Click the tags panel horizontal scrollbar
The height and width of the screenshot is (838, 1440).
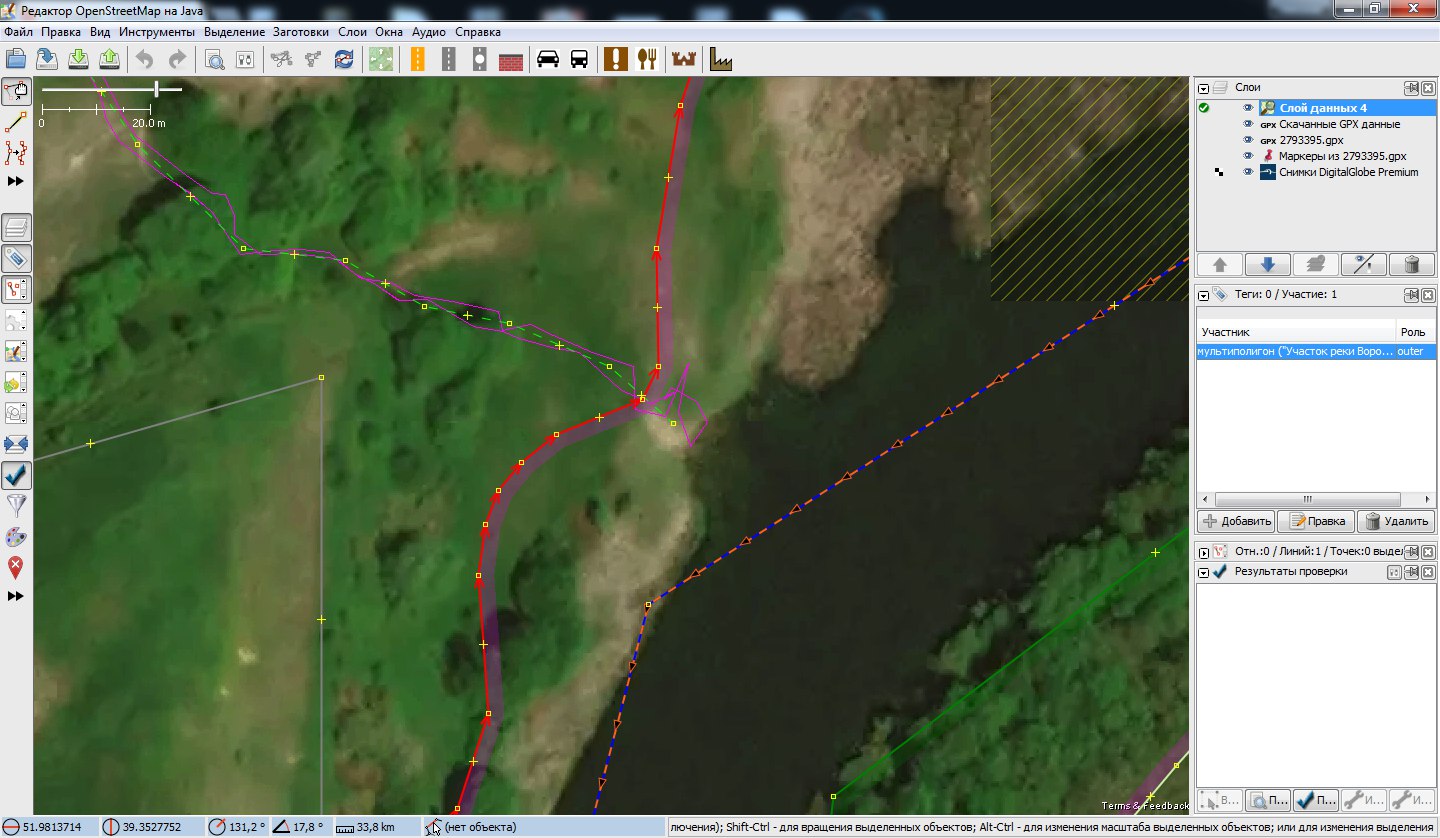[1306, 498]
